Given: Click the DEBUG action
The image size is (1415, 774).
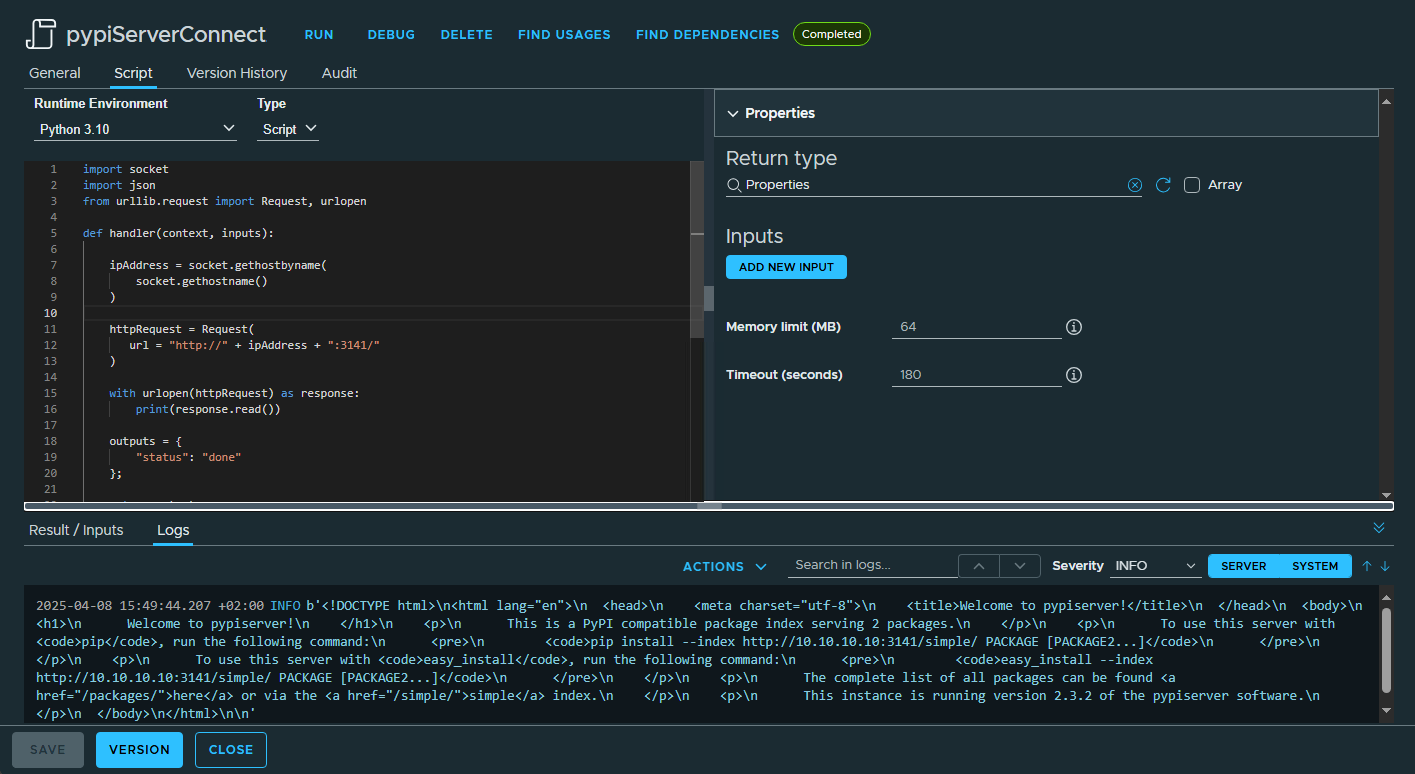Looking at the screenshot, I should [x=391, y=34].
